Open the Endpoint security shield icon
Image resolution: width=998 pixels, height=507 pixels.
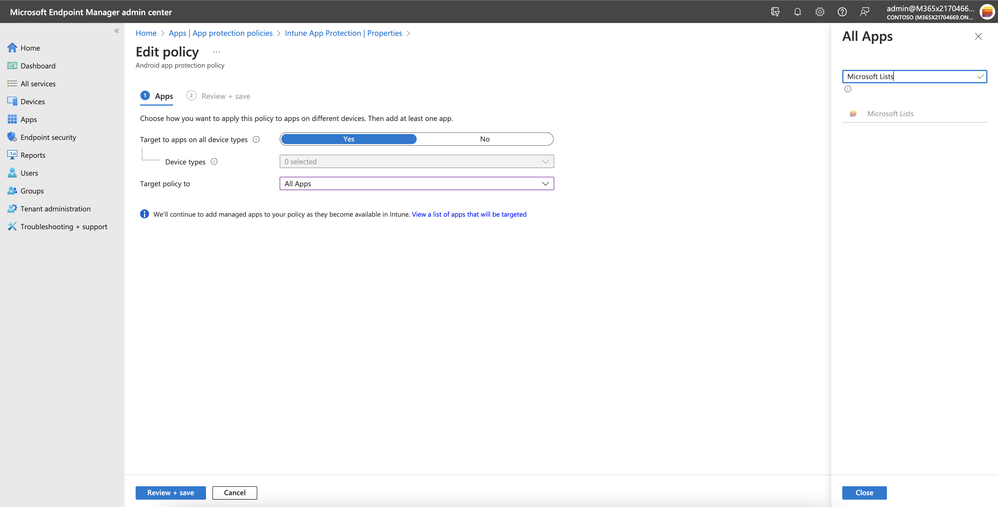pyautogui.click(x=12, y=137)
